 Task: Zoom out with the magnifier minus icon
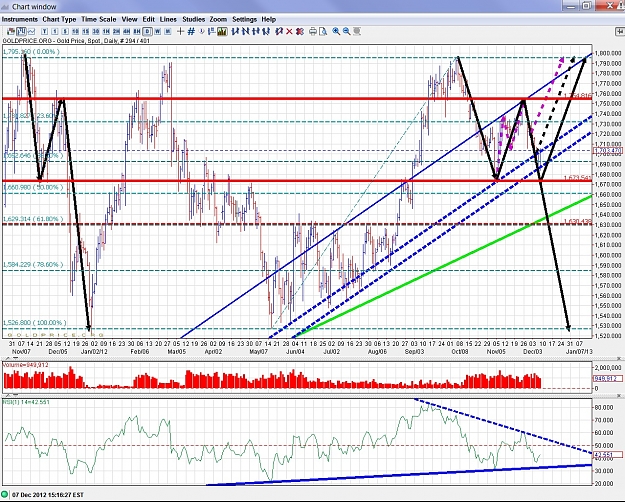(x=346, y=31)
